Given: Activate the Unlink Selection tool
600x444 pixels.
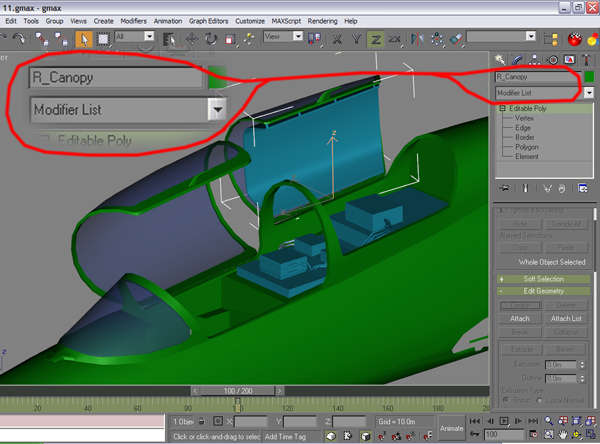Looking at the screenshot, I should tap(61, 39).
